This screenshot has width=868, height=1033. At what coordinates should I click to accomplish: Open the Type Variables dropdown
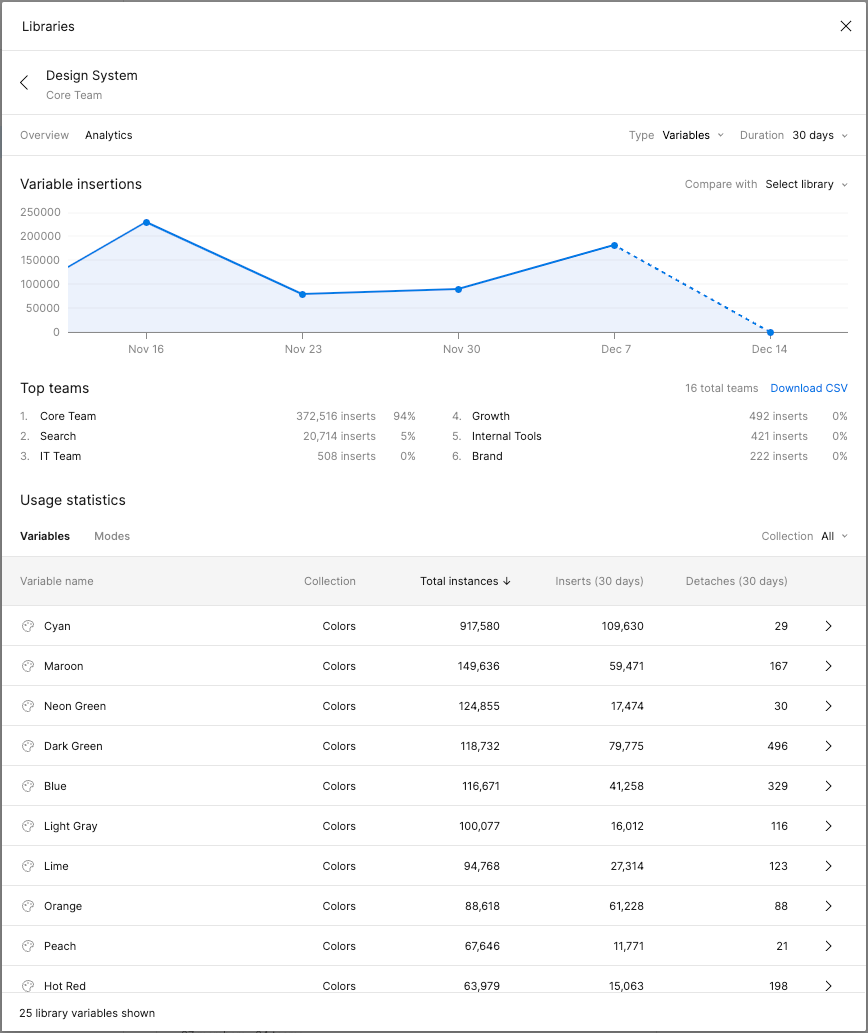pos(693,135)
